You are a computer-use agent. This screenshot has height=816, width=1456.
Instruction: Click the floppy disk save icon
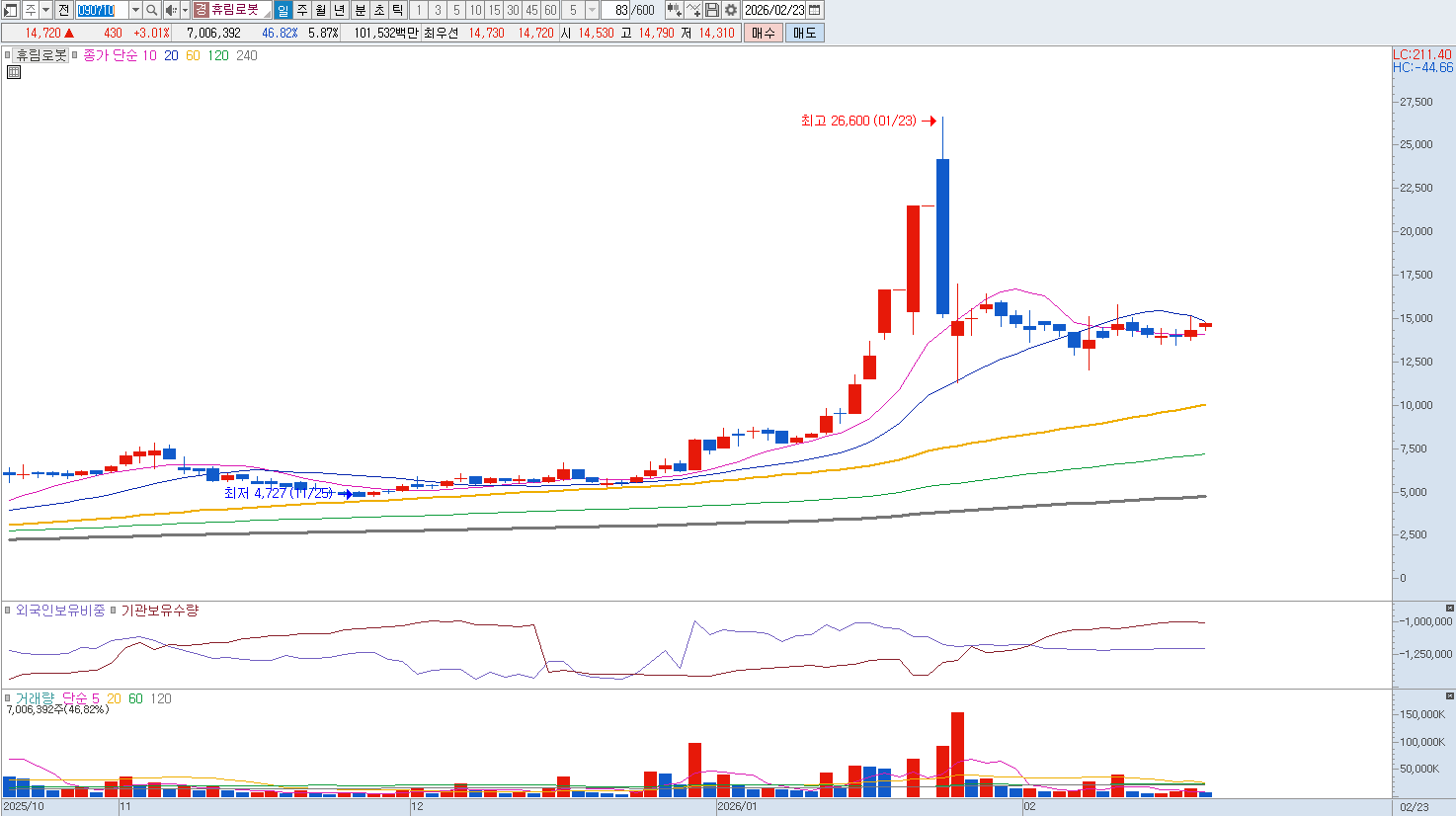712,10
